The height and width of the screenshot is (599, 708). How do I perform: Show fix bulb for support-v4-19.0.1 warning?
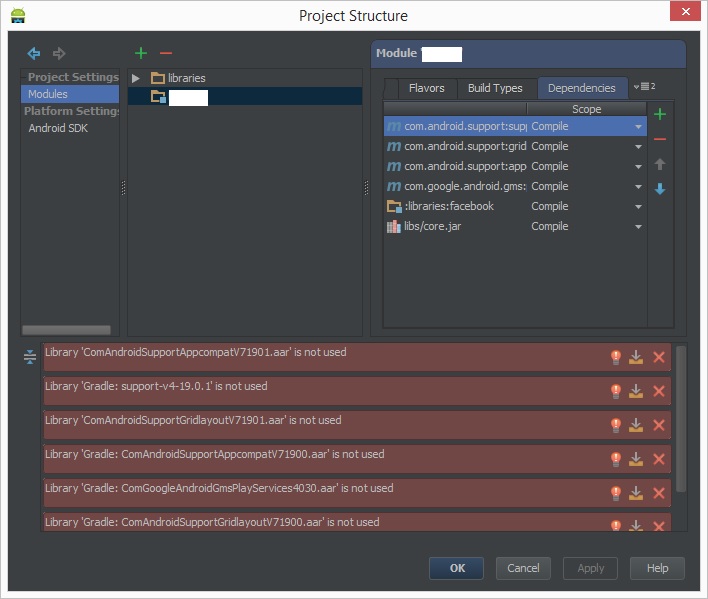coord(615,391)
